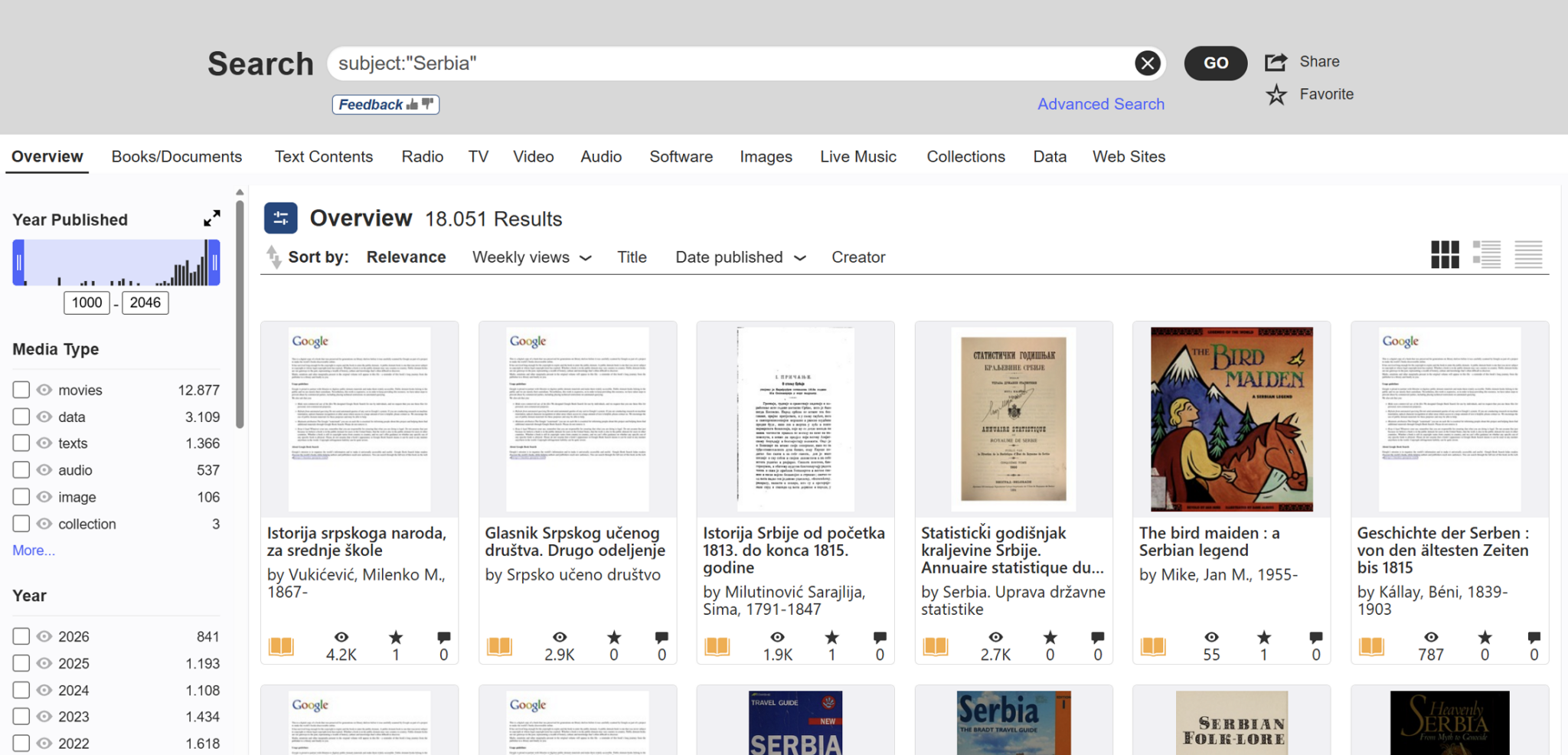
Task: Hide audio results using the eye icon
Action: [x=44, y=470]
